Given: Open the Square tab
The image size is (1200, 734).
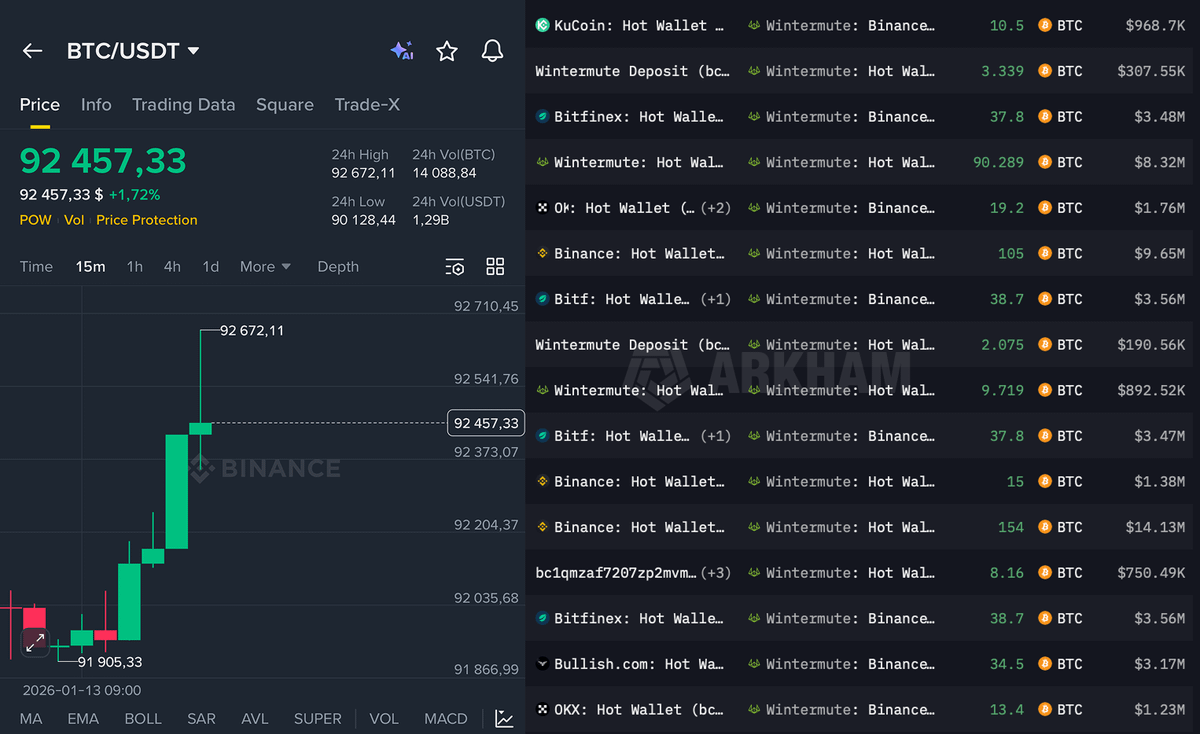Looking at the screenshot, I should pos(285,105).
